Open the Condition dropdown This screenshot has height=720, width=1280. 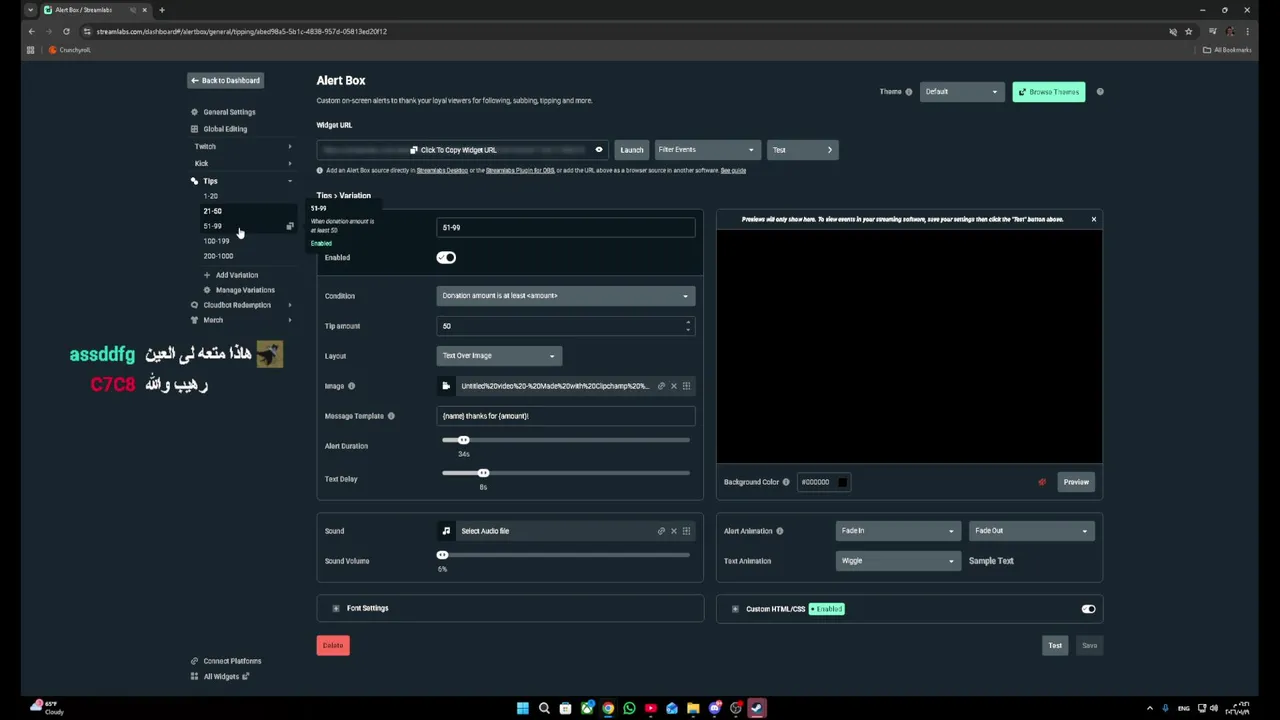(565, 296)
